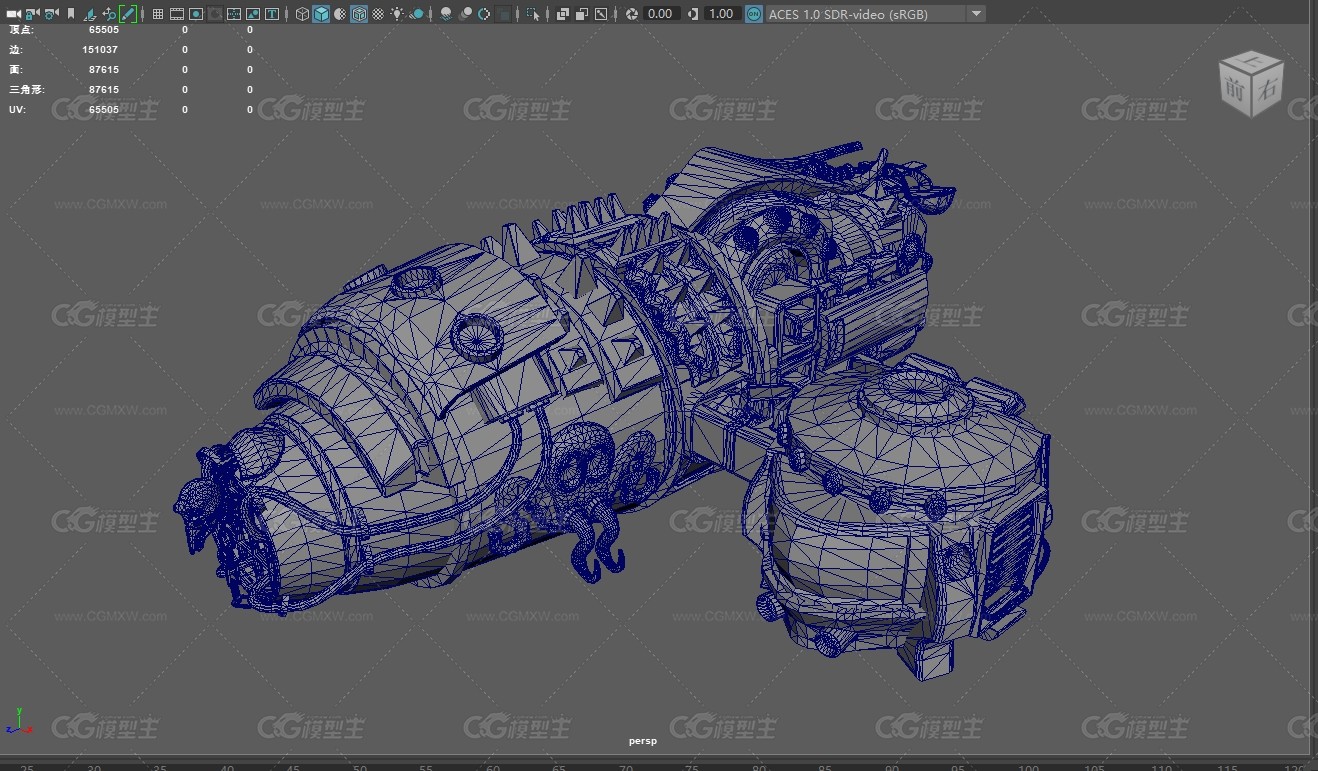Toggle the View Transform ON button
Screen dimensions: 1318x771
[x=754, y=14]
